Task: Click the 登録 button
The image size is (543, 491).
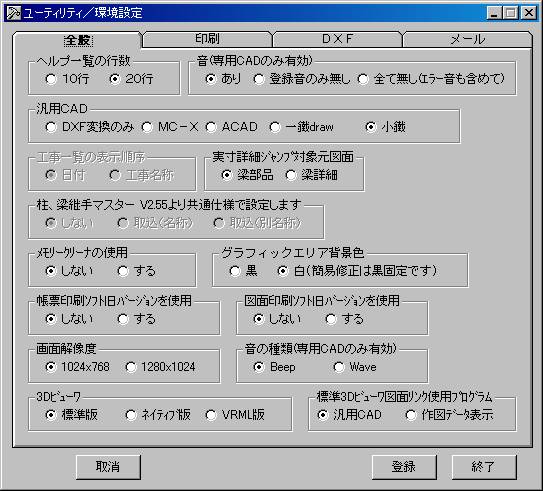Action: click(x=404, y=467)
